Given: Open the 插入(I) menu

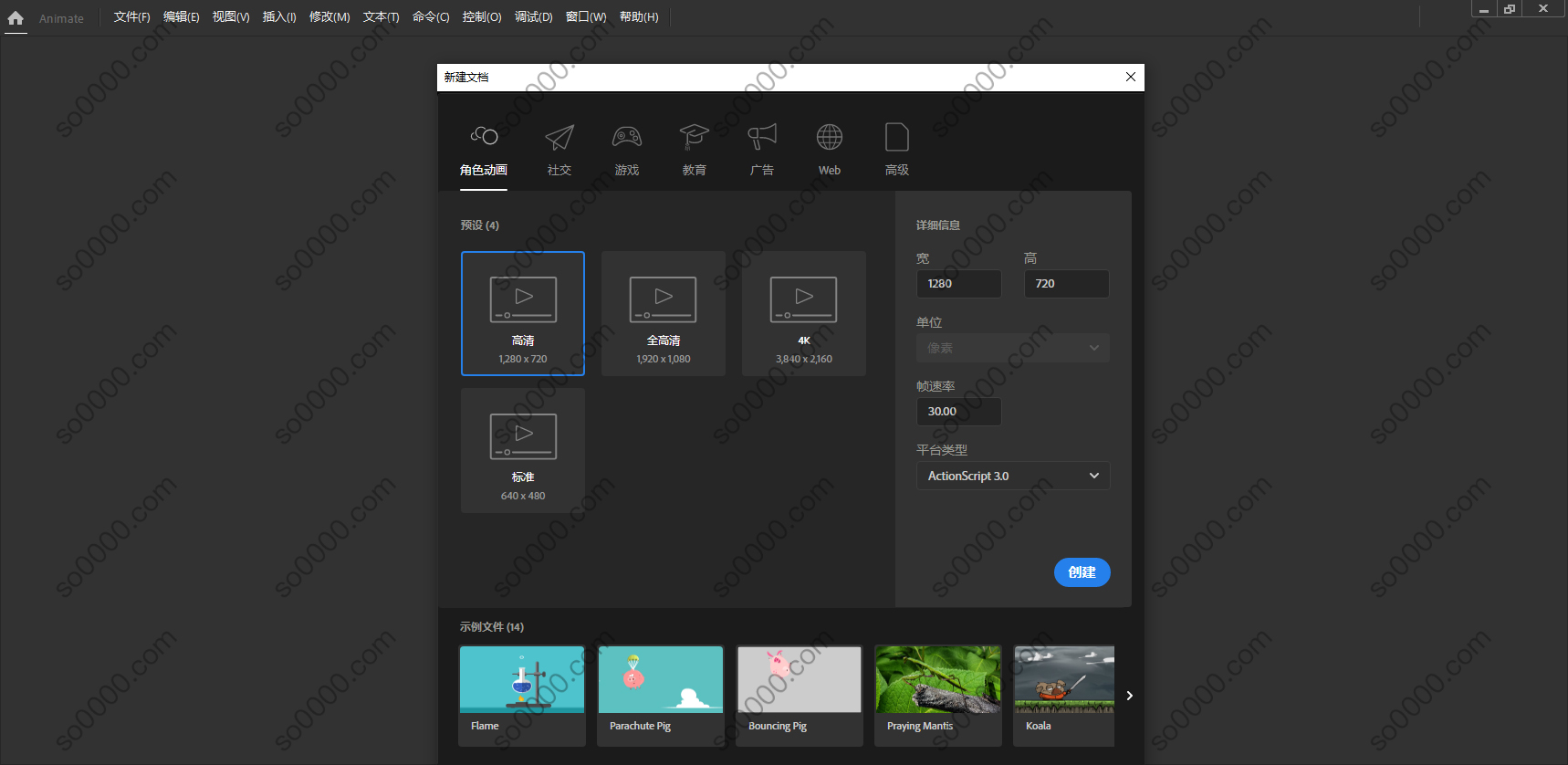Looking at the screenshot, I should tap(279, 17).
